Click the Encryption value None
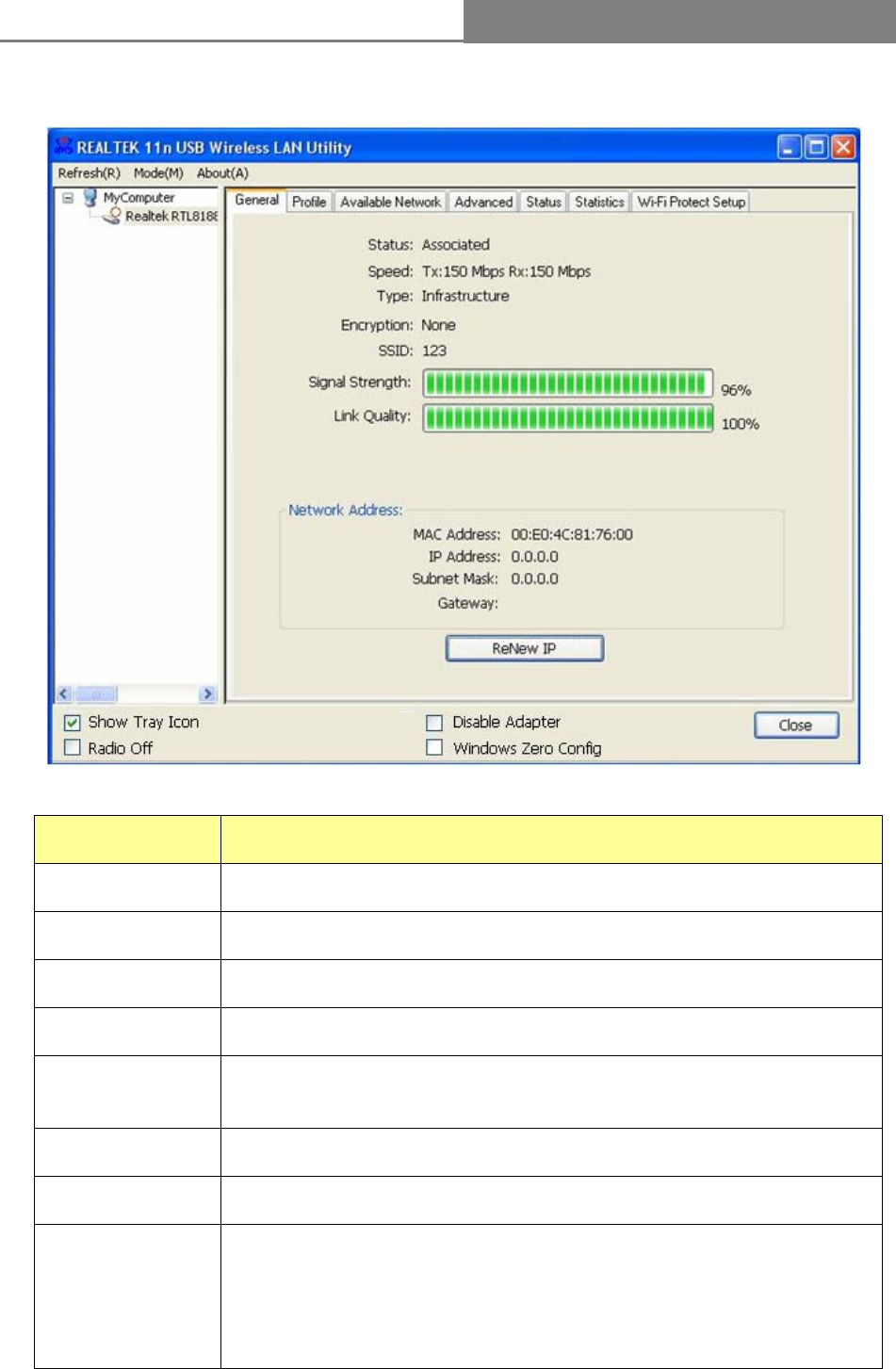896x1369 pixels. click(438, 325)
